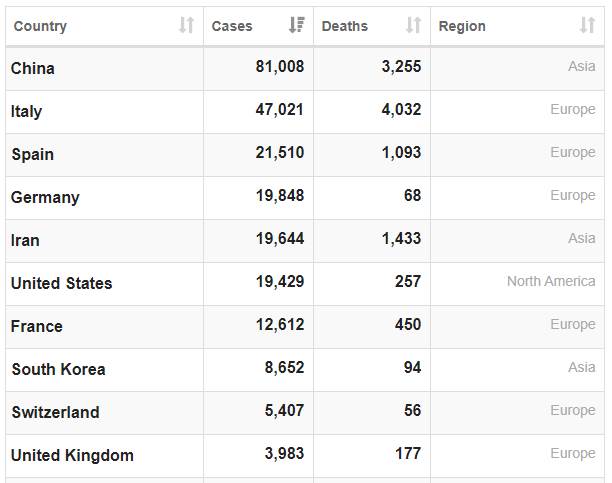Select the United States row label
This screenshot has height=483, width=612.
click(62, 283)
